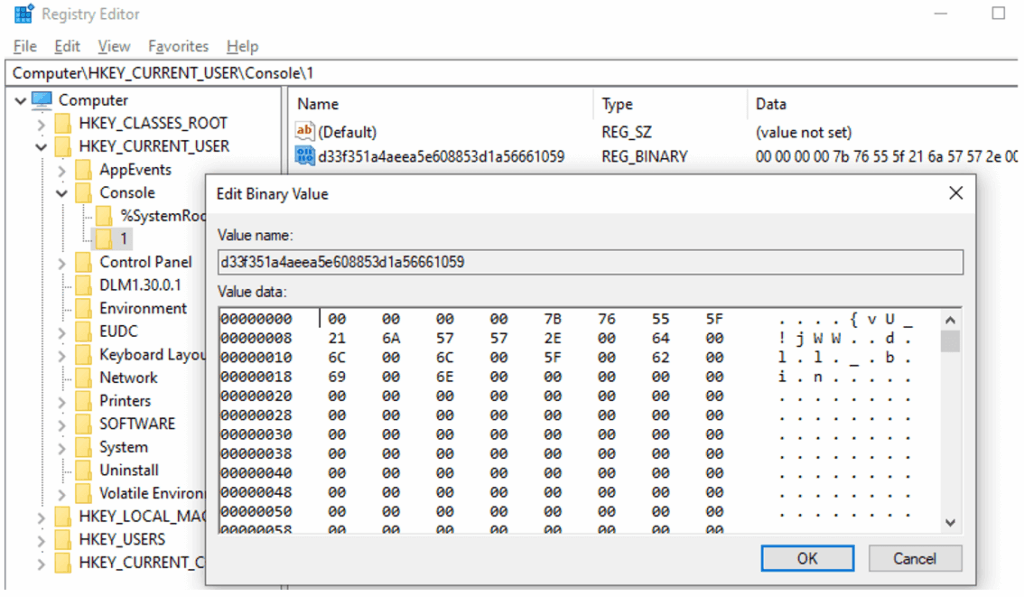Viewport: 1024px width, 597px height.
Task: Expand the HKEY_USERS hive
Action: pos(41,540)
